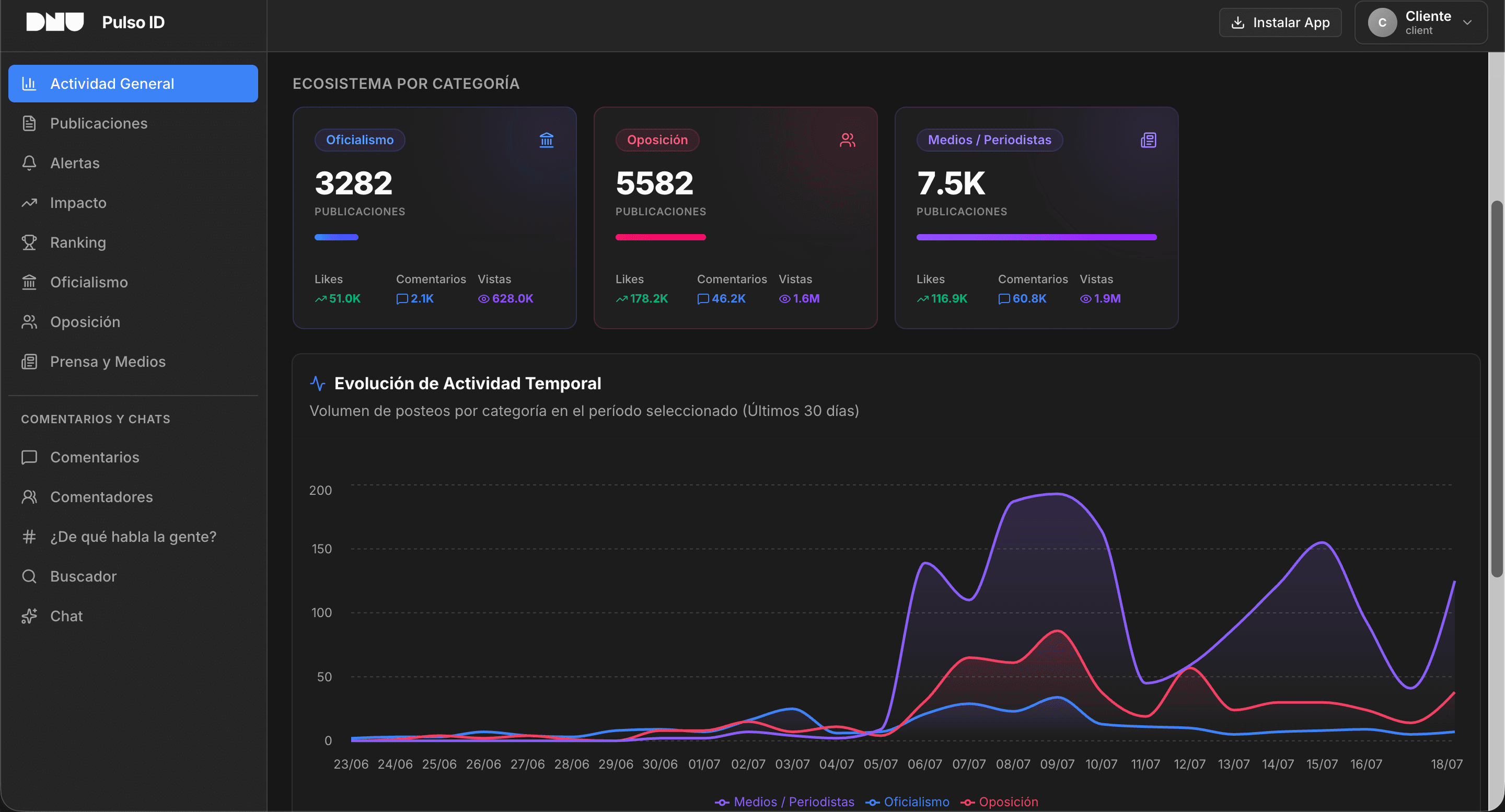Click the 1.6M vistas value
Screen dimensions: 1505x812
(806, 298)
